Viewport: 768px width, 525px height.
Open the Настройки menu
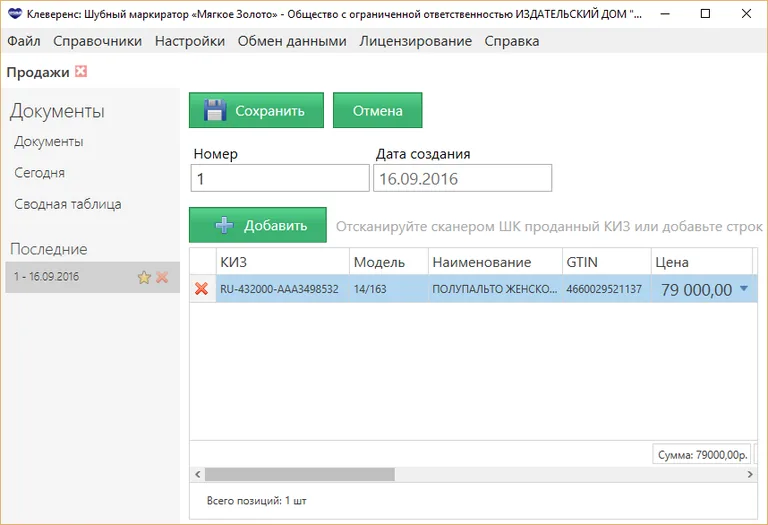[x=190, y=41]
